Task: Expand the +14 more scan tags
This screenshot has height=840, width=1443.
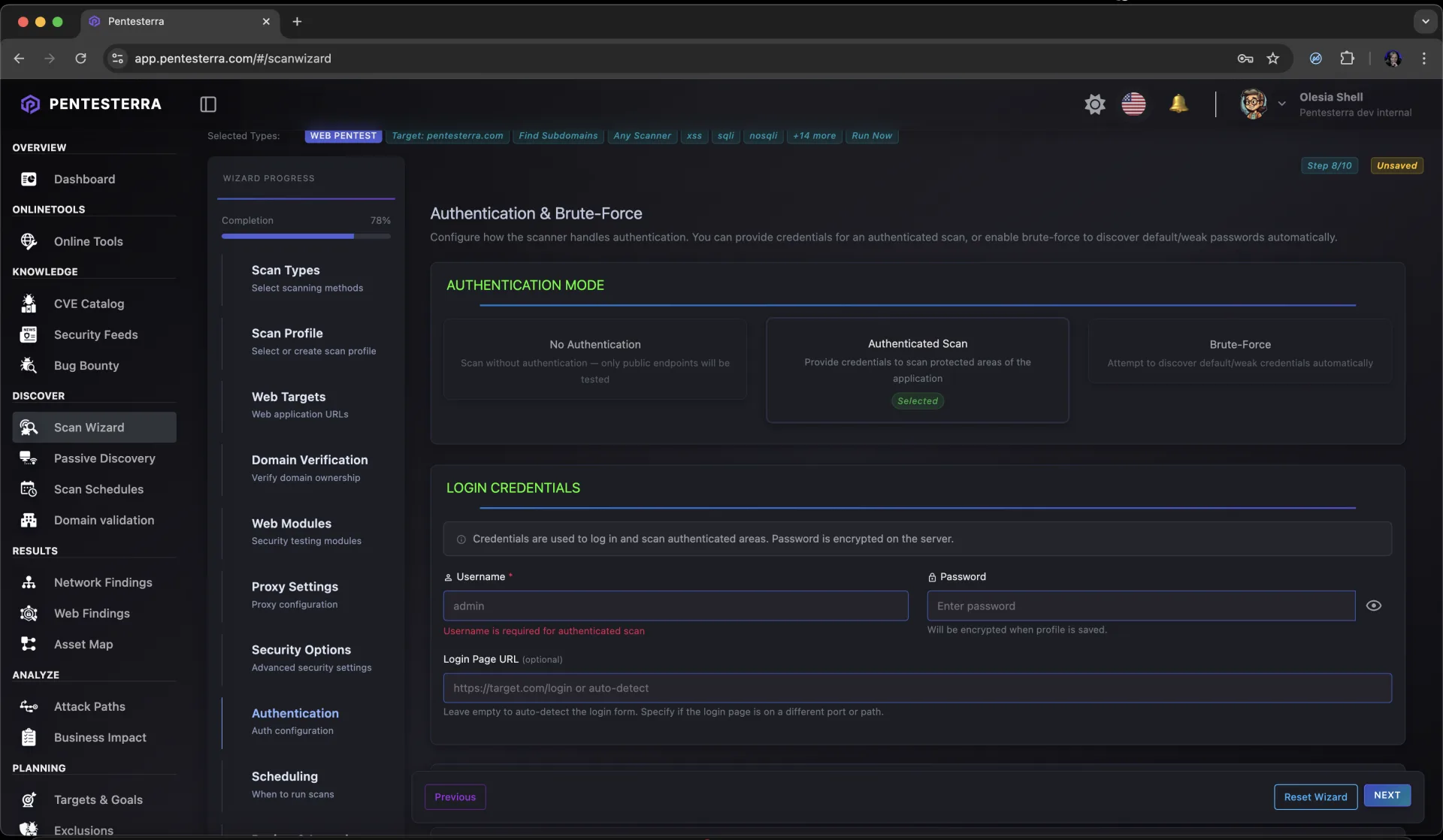Action: [815, 136]
